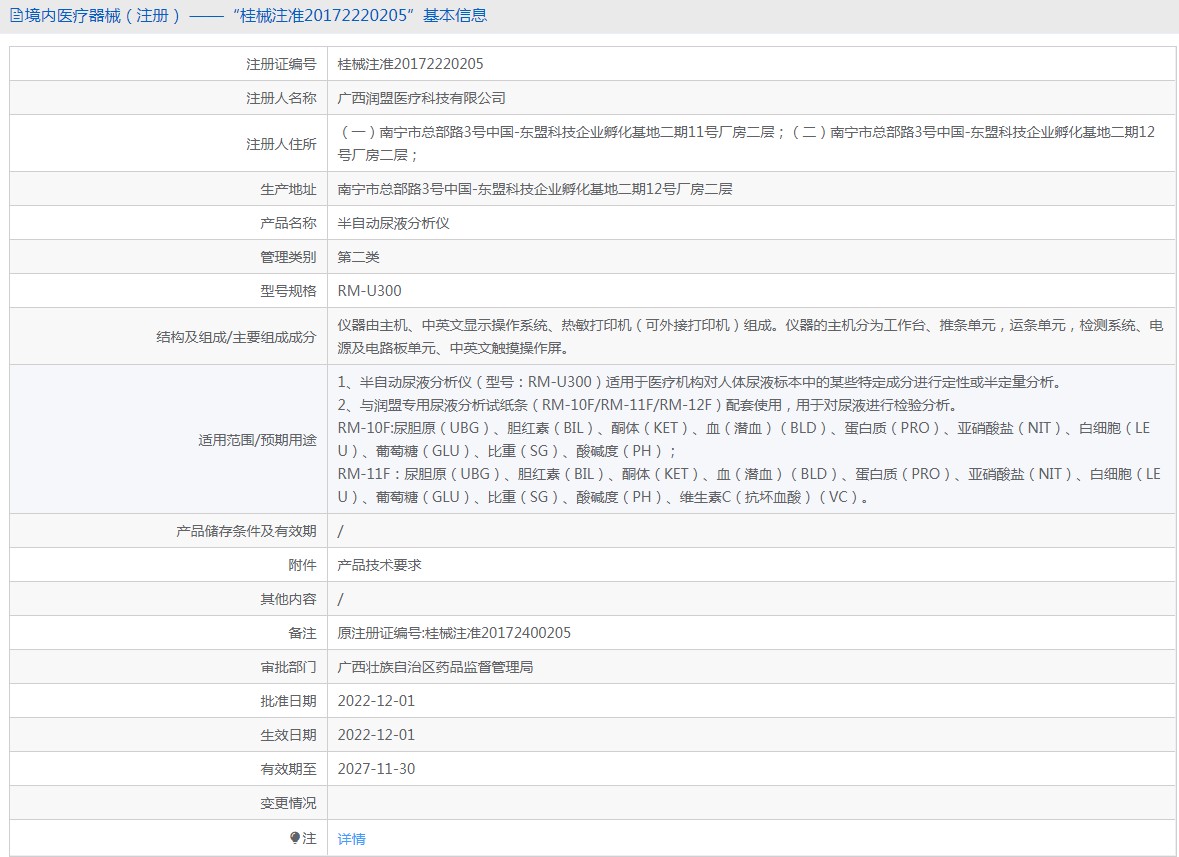Click the 适用范围/预期用途 label
Viewport: 1179px width, 857px height.
coord(257,440)
